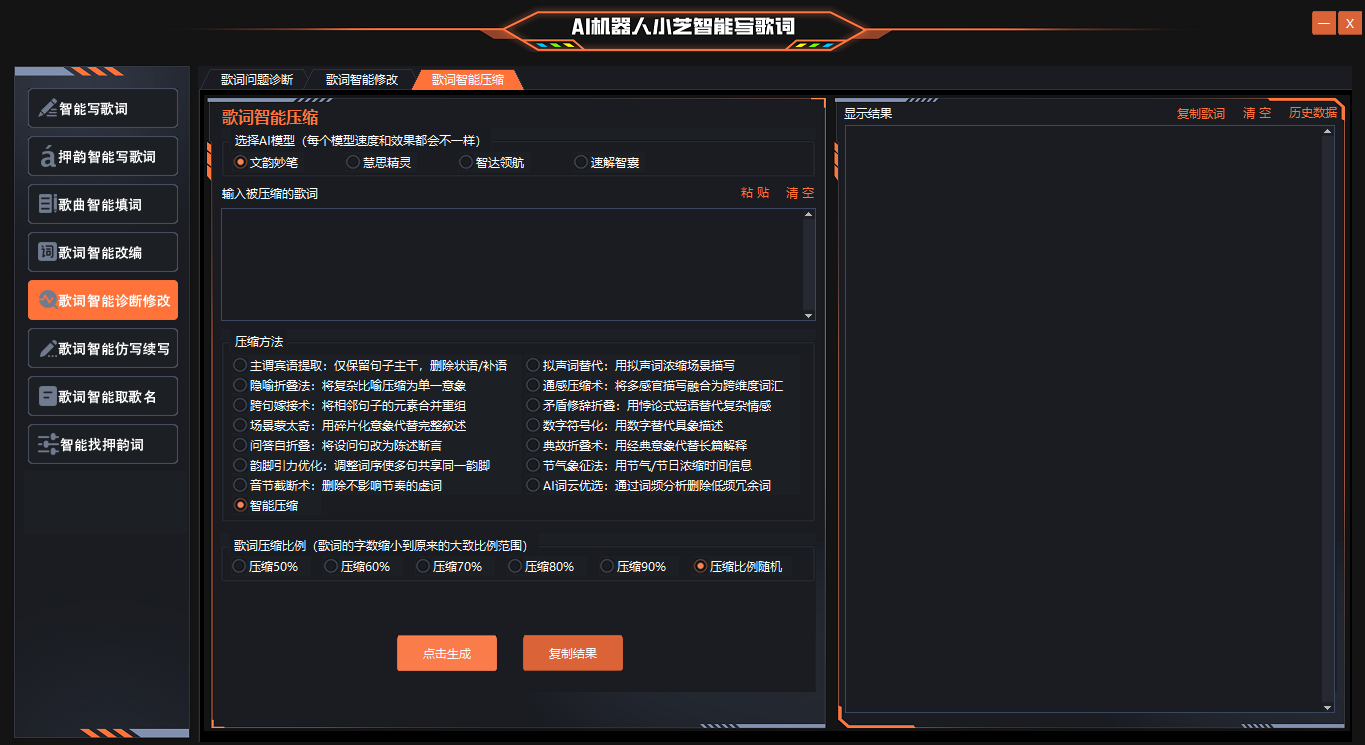Click the 智能写歌词 pencil icon in sidebar
The height and width of the screenshot is (745, 1365).
(47, 109)
